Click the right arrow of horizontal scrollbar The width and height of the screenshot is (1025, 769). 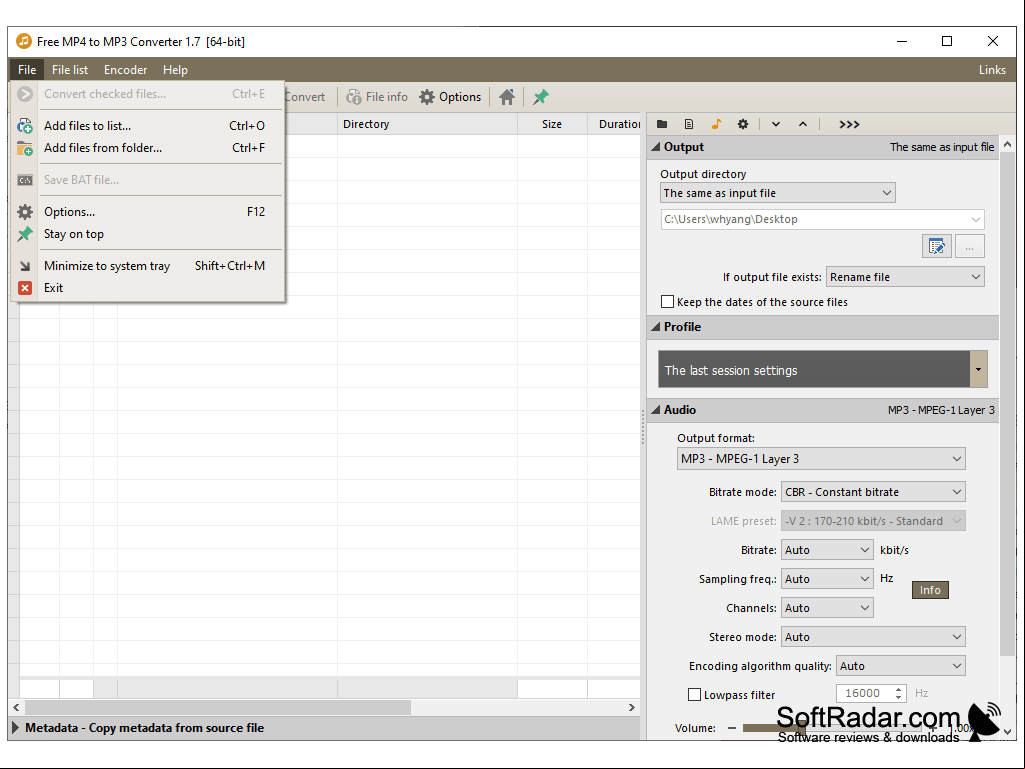pos(631,708)
